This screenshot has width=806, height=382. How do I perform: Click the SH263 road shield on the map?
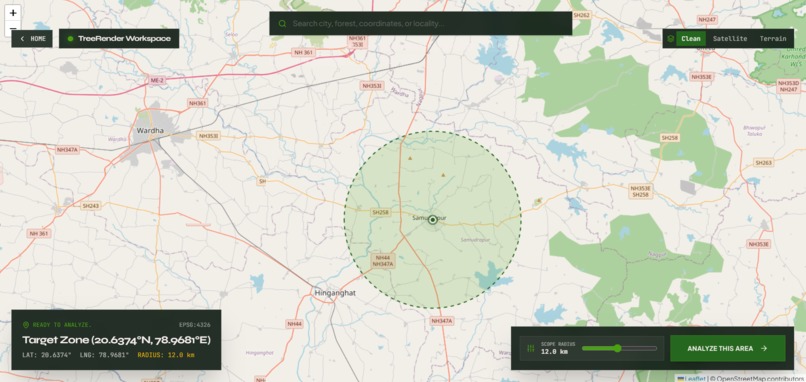click(x=763, y=162)
